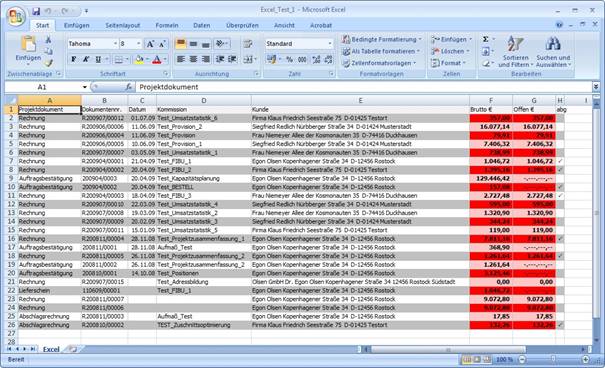Screen dimensions: 605x368
Task: Open the Standard number format dropdown
Action: 330,44
